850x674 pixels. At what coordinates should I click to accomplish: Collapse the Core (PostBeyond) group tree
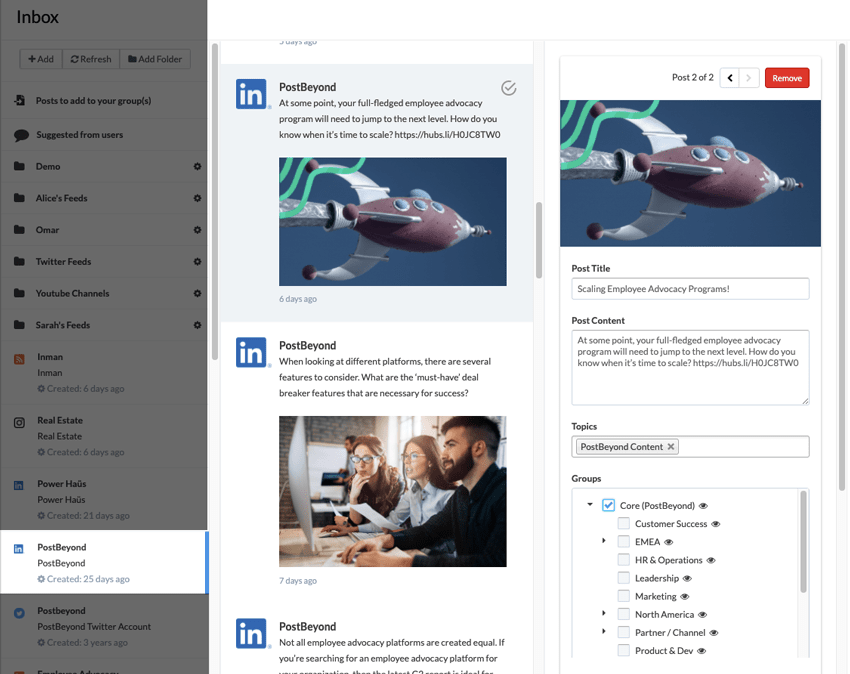pos(590,504)
